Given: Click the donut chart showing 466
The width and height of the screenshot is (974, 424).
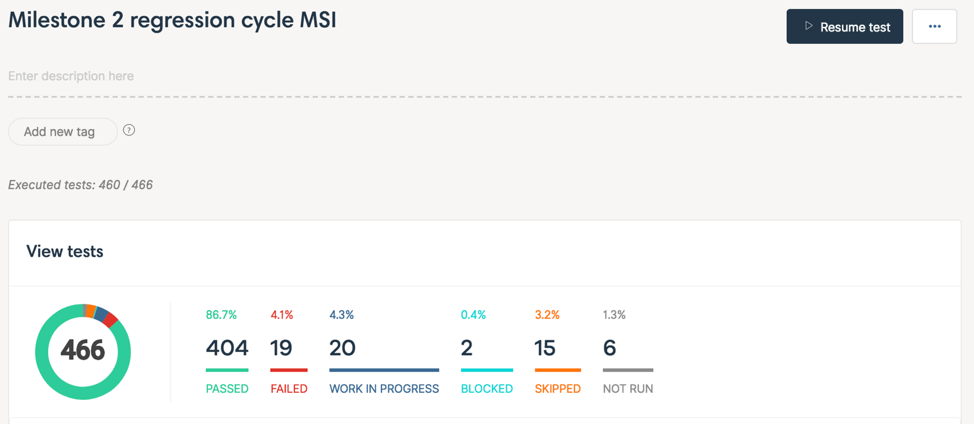Looking at the screenshot, I should (83, 351).
